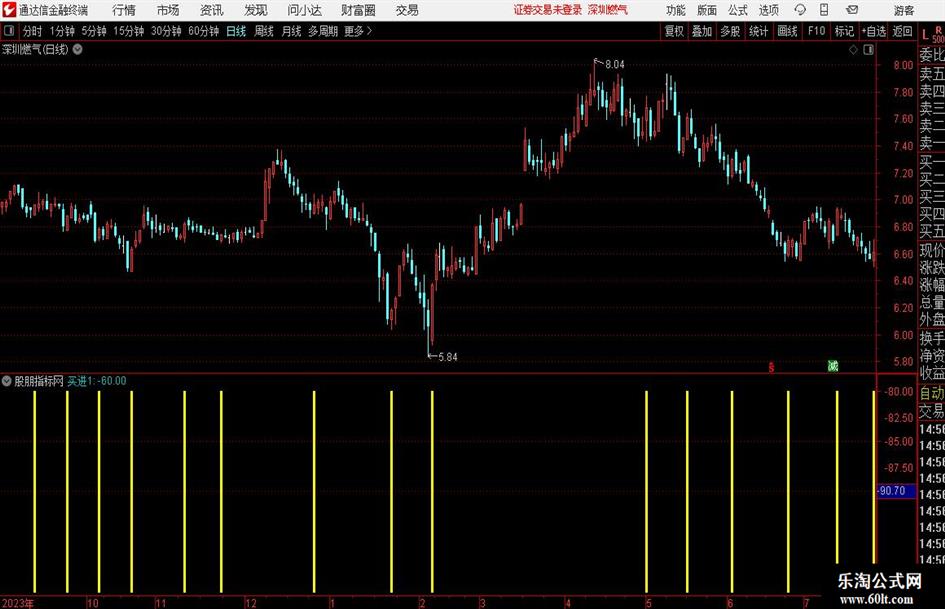Click the 6.00 price axis label
Screen dimensions: 945x609
click(903, 335)
